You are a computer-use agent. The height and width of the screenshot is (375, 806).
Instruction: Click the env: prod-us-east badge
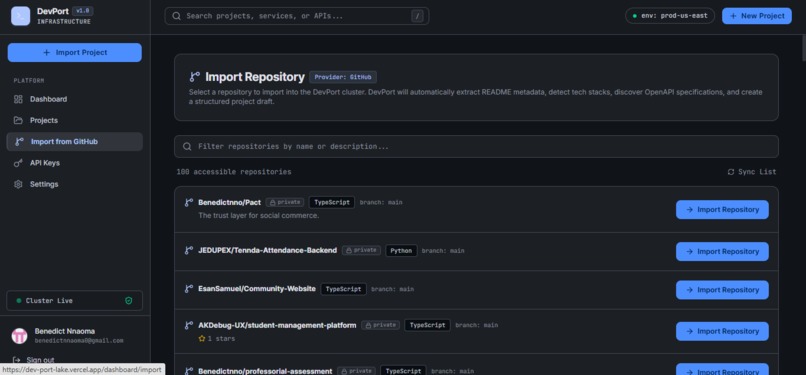click(x=670, y=16)
